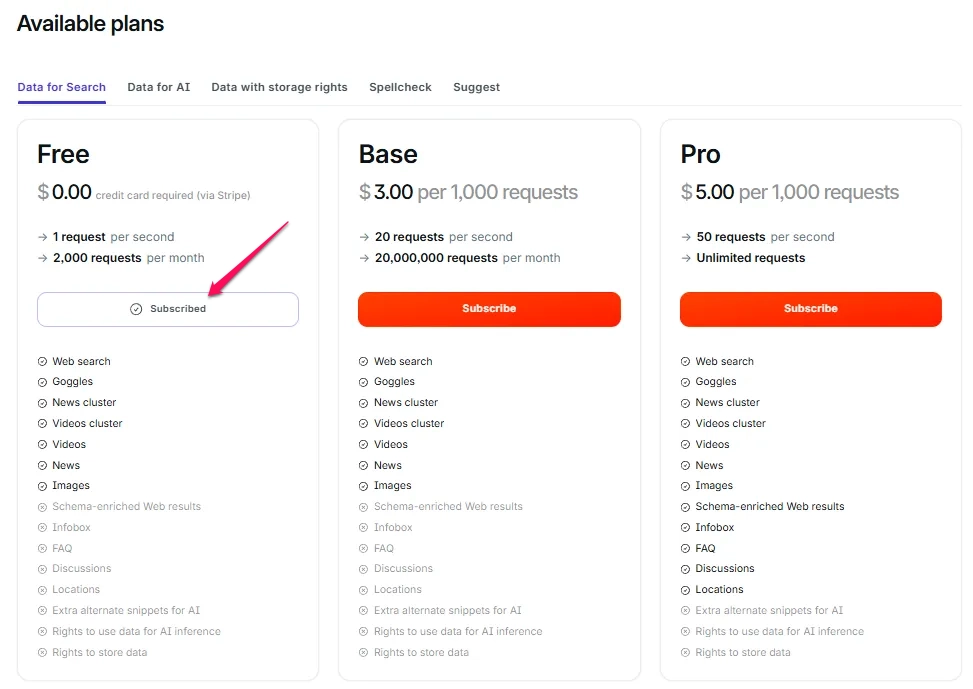973x689 pixels.
Task: Open the Data for AI tab
Action: 158,87
